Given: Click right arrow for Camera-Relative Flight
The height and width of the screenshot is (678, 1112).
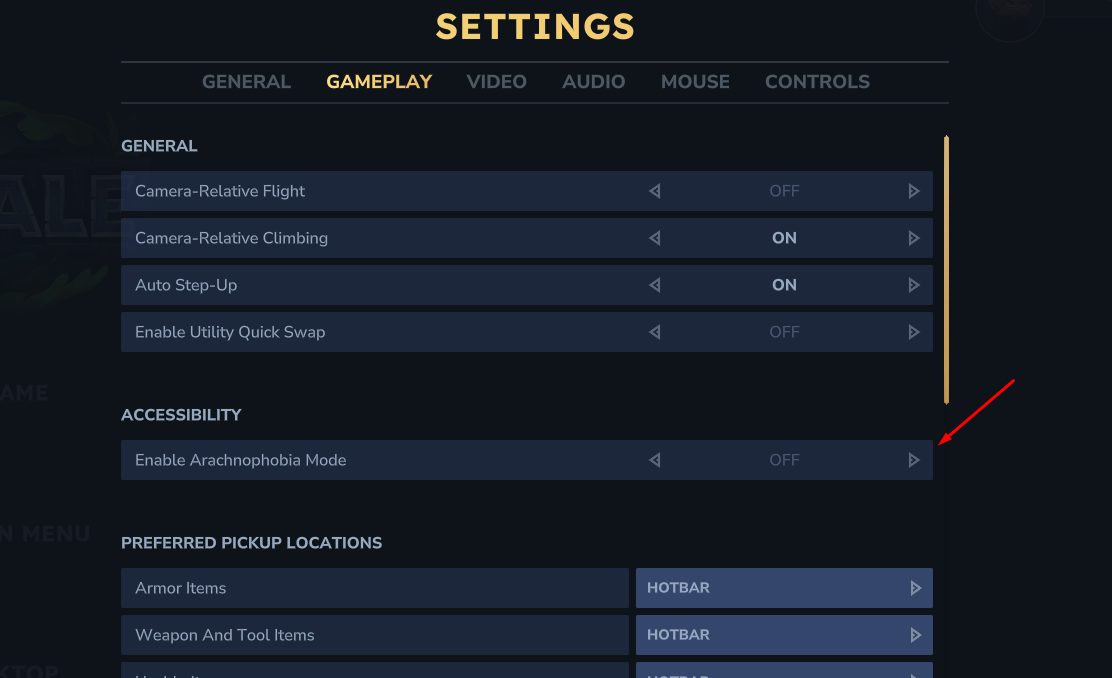Looking at the screenshot, I should point(913,191).
